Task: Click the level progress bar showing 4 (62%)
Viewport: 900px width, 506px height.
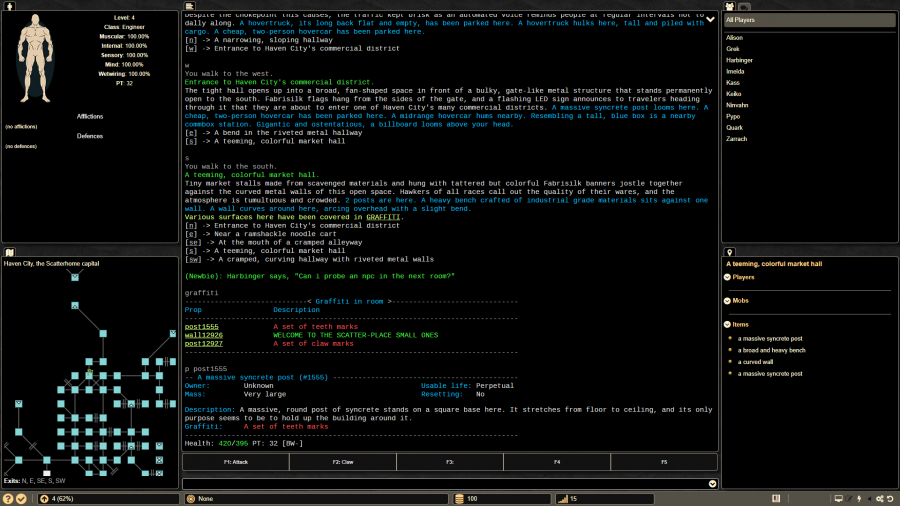Action: (x=108, y=499)
